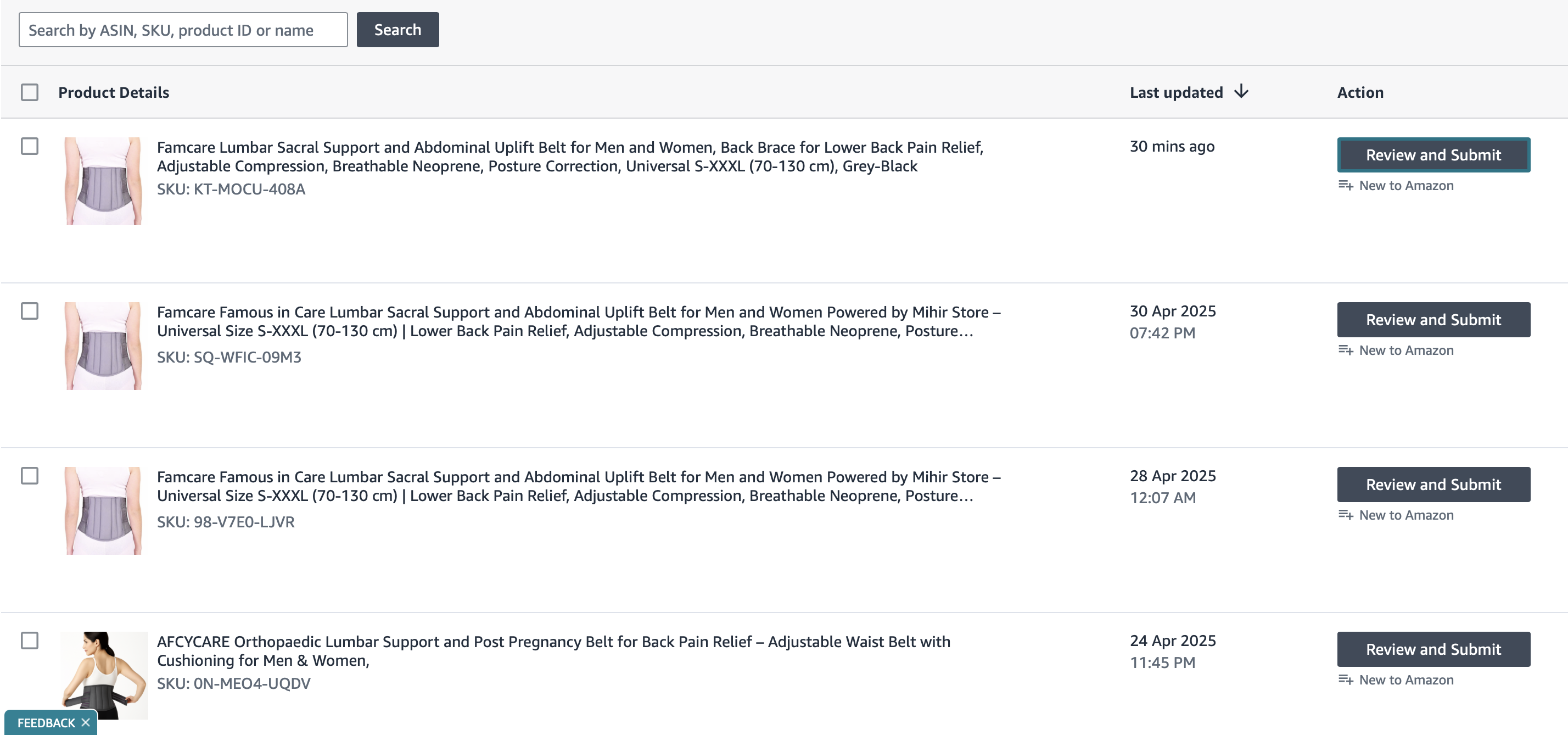This screenshot has height=735, width=1568.
Task: Click New to Amazon icon for KT-MOCU-408A
Action: (1345, 185)
